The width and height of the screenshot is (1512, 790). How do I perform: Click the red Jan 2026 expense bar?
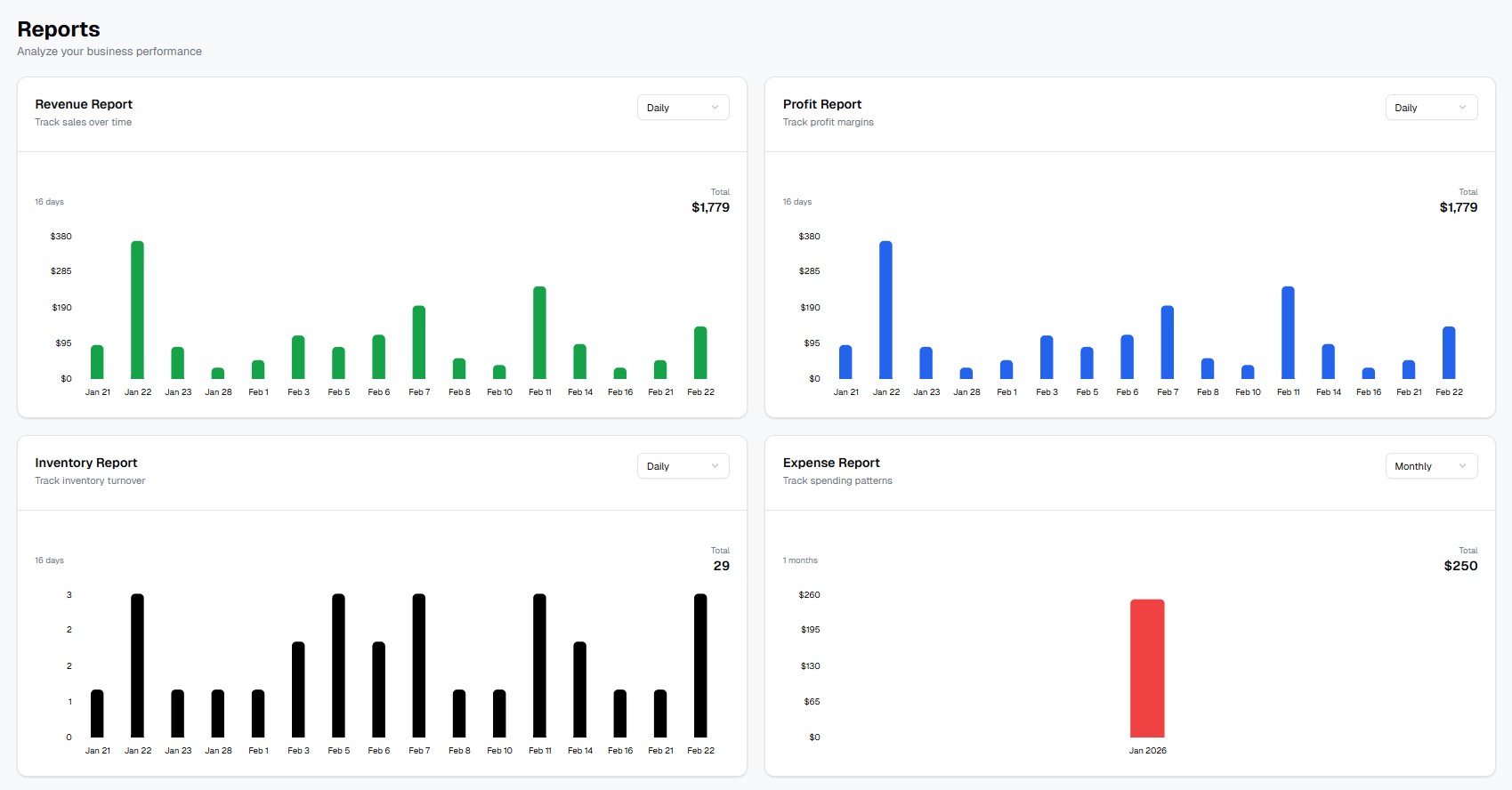[x=1147, y=668]
